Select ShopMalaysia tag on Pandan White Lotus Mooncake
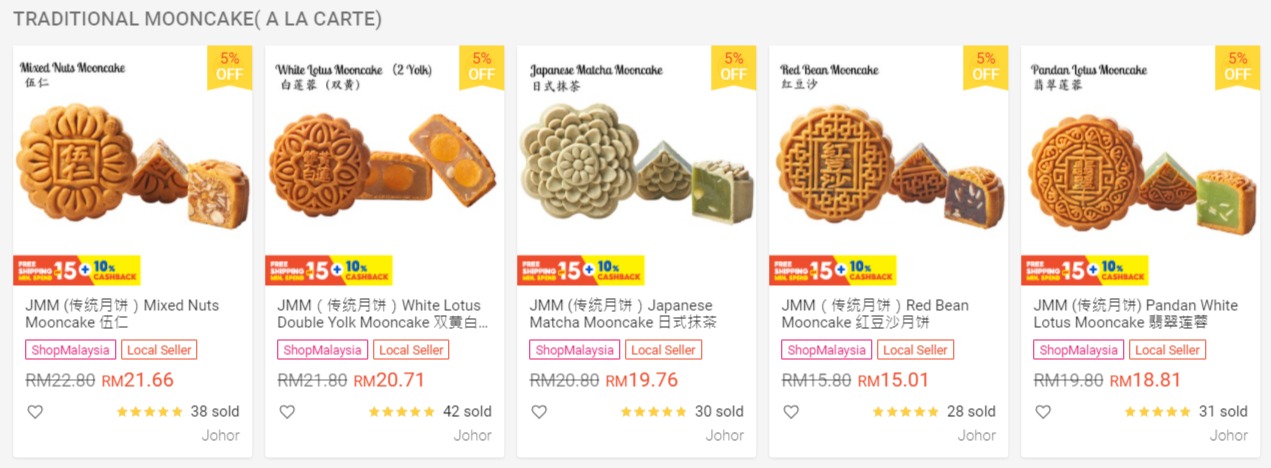 tap(1077, 350)
